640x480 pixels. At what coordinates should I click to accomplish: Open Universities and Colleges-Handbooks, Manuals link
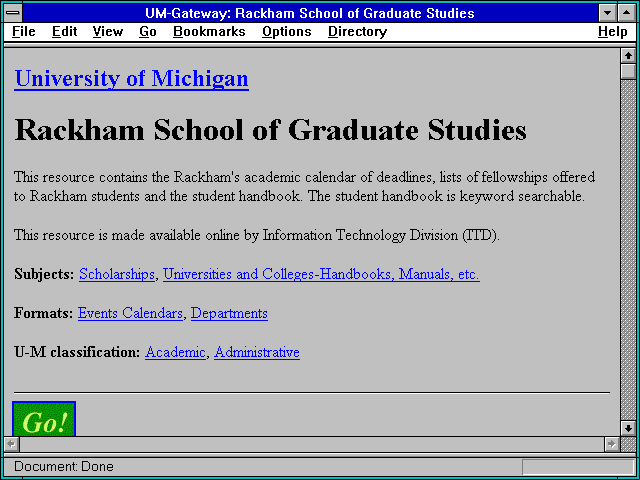[x=321, y=274]
